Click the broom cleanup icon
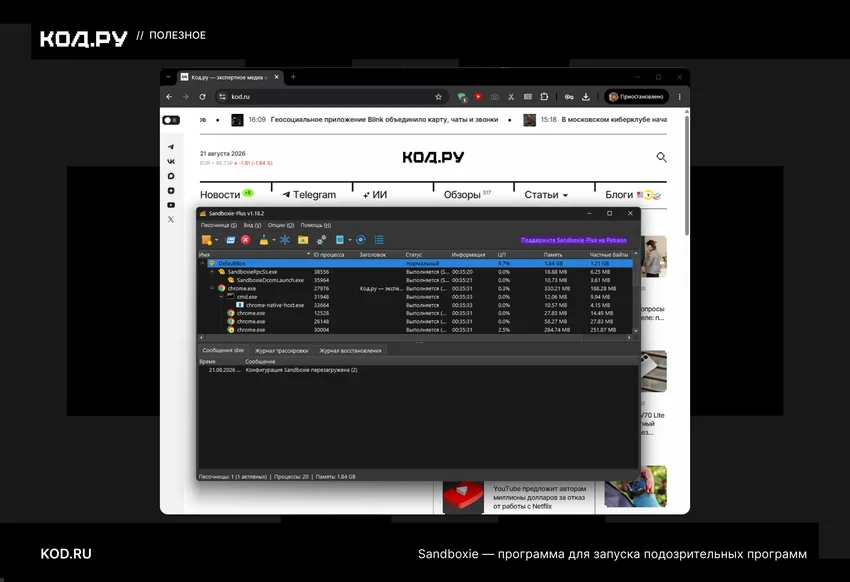 263,240
